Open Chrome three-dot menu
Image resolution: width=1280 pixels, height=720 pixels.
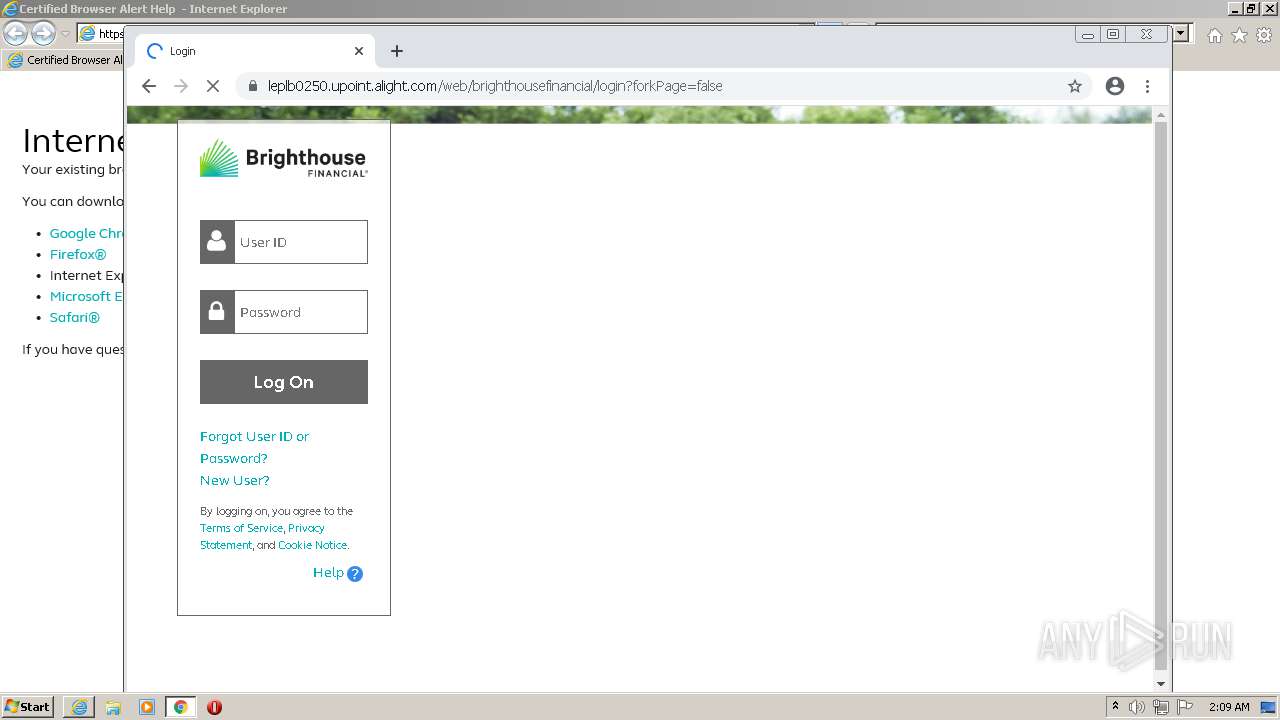tap(1148, 86)
